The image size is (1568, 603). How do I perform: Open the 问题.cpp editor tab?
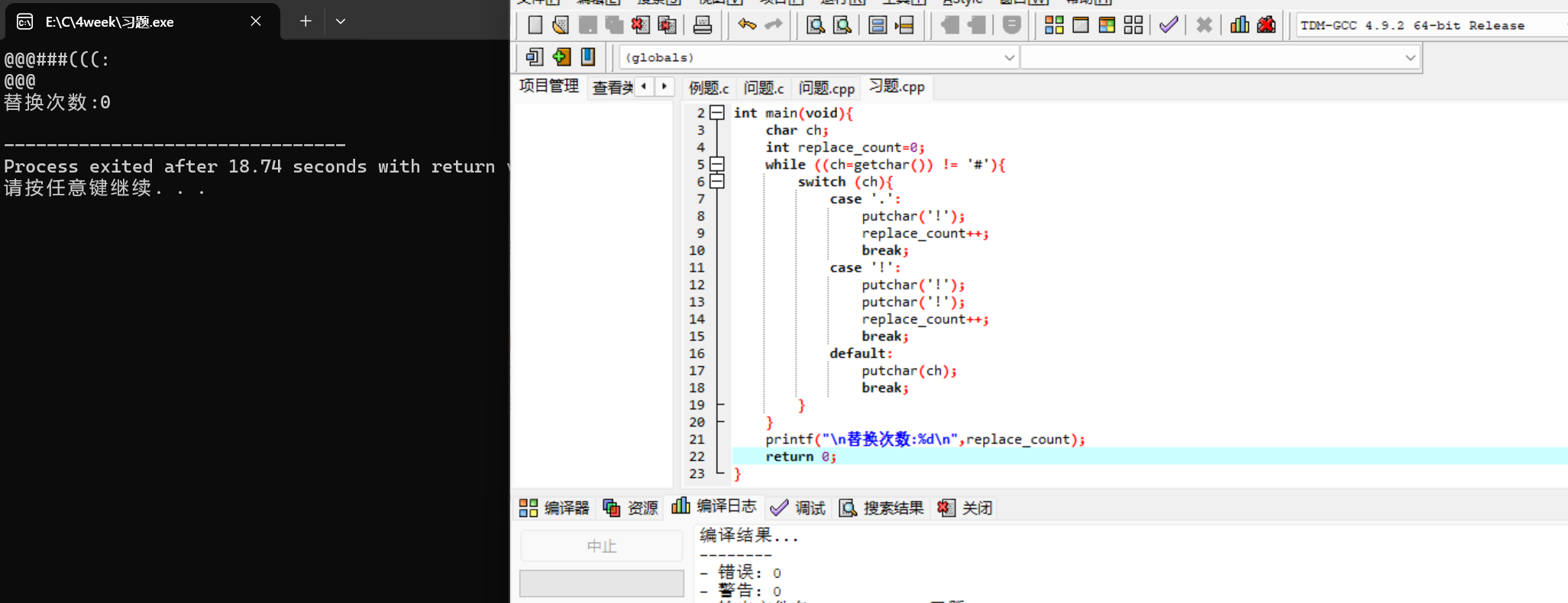(826, 88)
